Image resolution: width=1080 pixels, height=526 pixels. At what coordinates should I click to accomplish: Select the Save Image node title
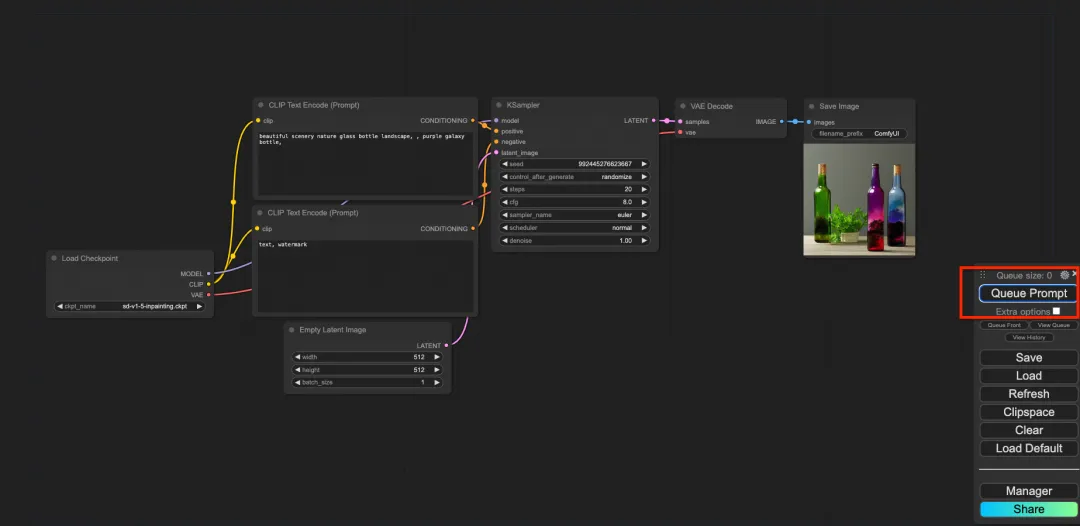coord(839,106)
